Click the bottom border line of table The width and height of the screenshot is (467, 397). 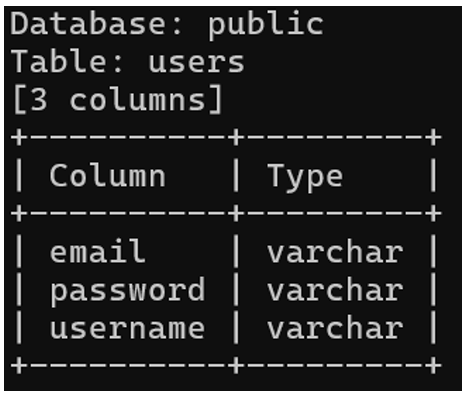[226, 366]
